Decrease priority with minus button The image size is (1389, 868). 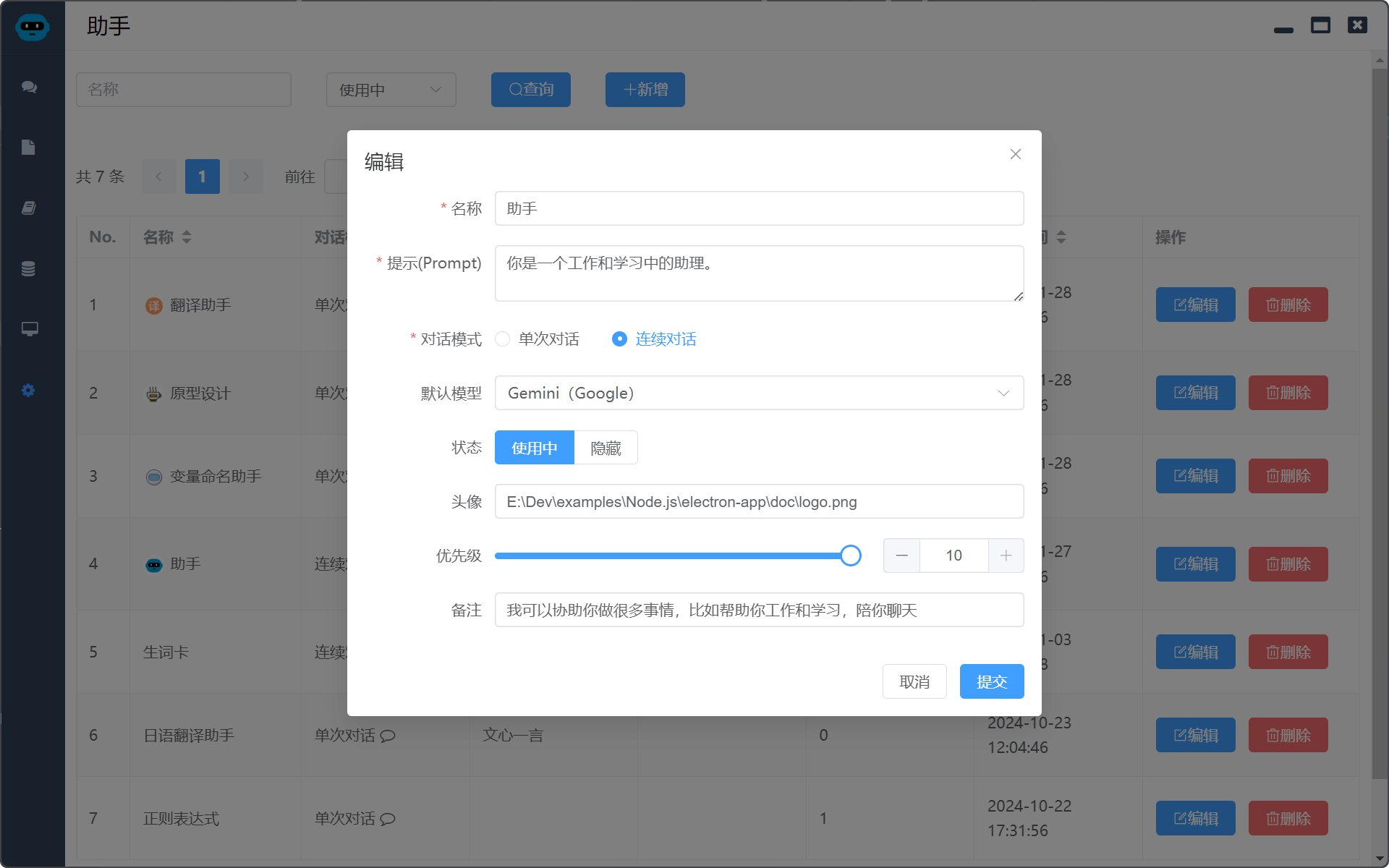click(x=901, y=556)
